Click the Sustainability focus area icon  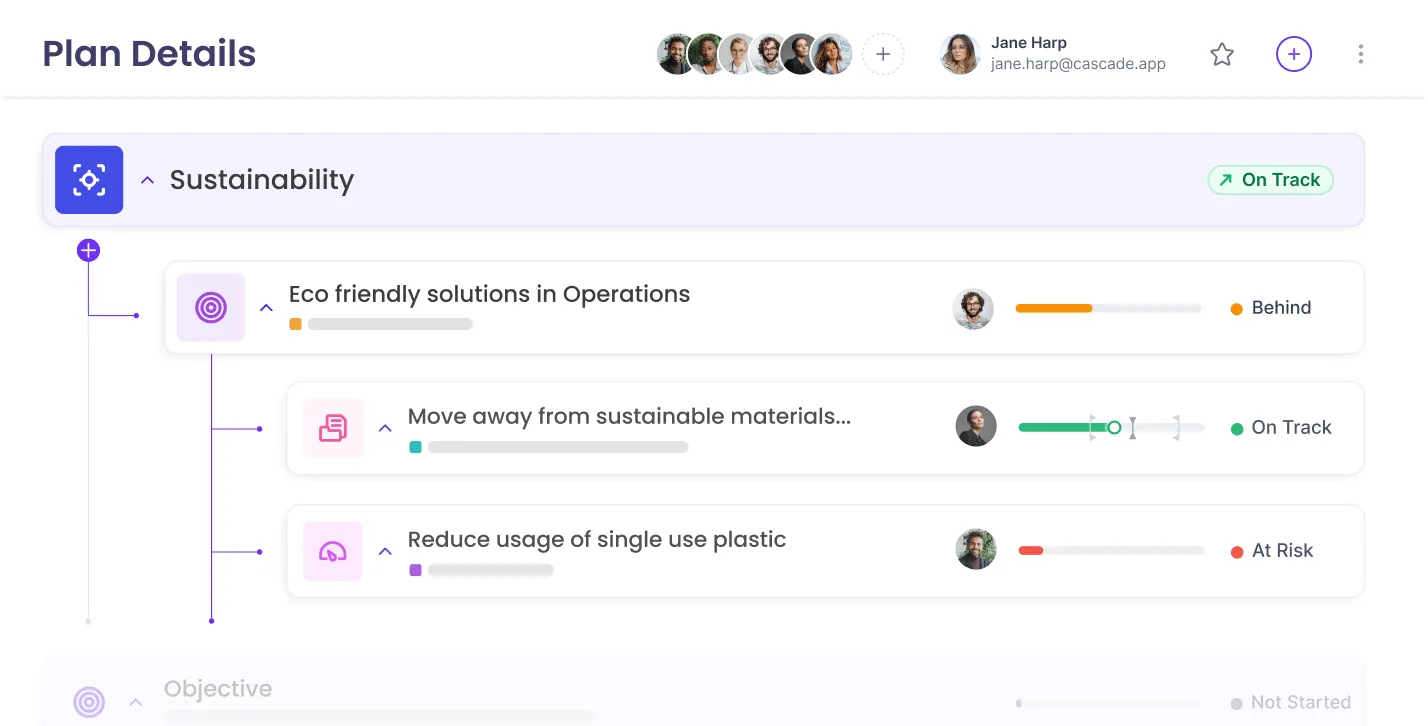click(x=89, y=180)
